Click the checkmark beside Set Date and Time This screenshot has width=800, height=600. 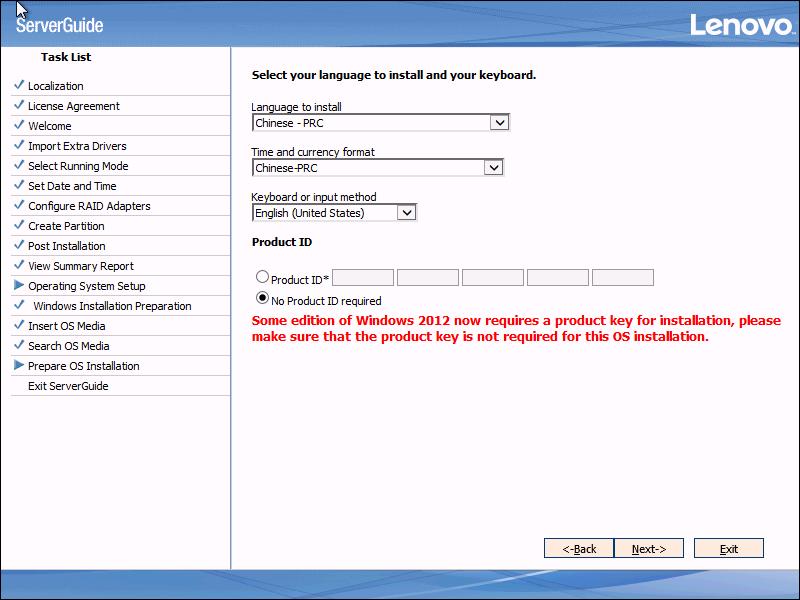(19, 186)
